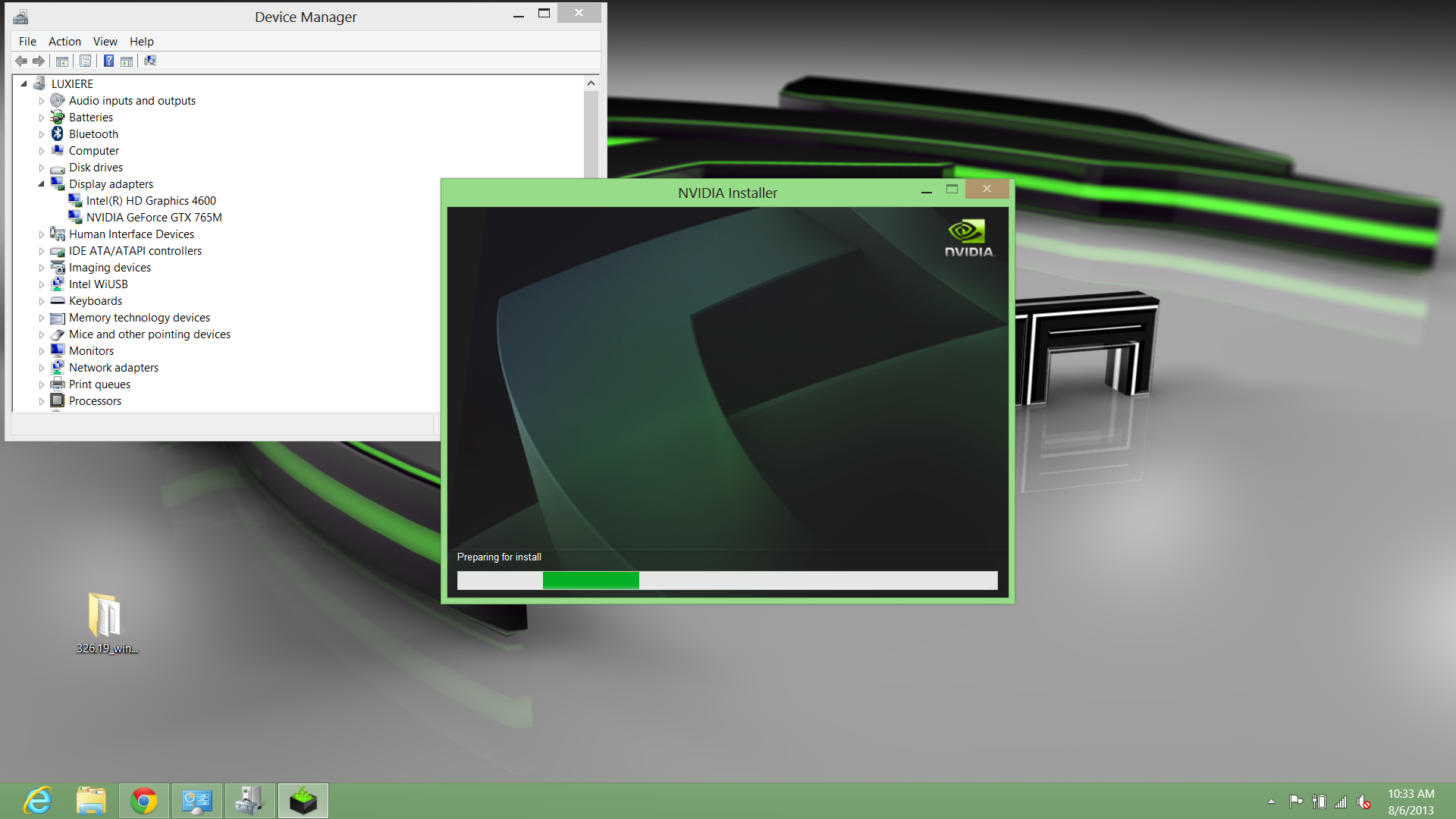Expand the Bluetooth node

pyautogui.click(x=42, y=134)
